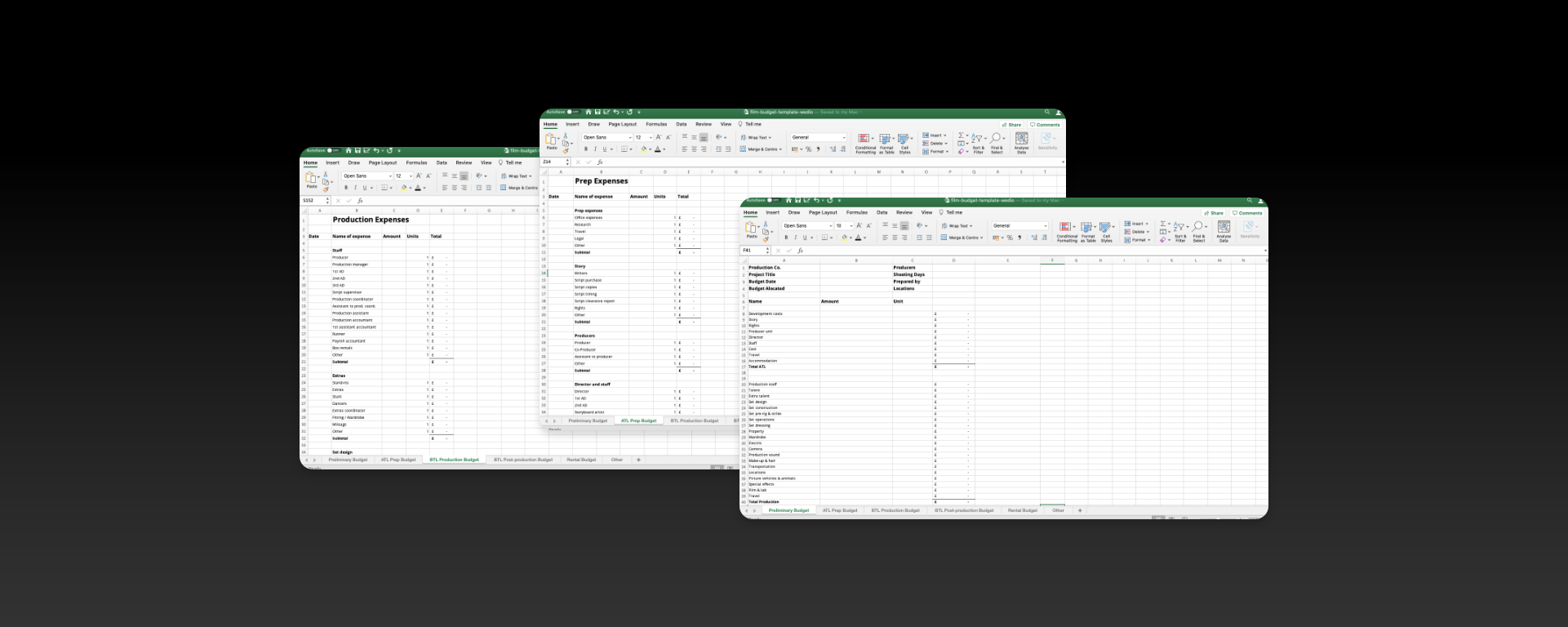Open the Formulas tab in the front window

(857, 212)
